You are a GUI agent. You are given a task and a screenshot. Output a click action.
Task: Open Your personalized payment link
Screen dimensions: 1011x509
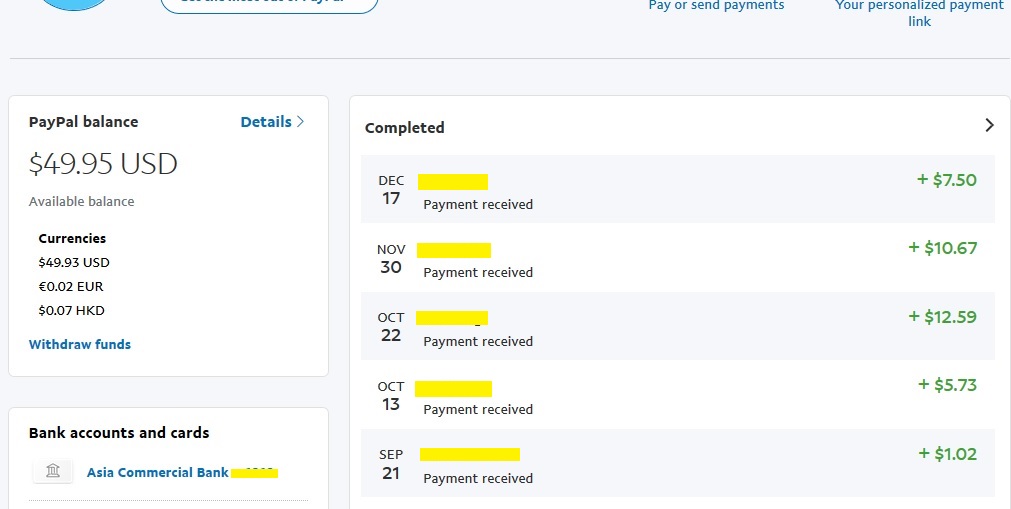coord(919,13)
